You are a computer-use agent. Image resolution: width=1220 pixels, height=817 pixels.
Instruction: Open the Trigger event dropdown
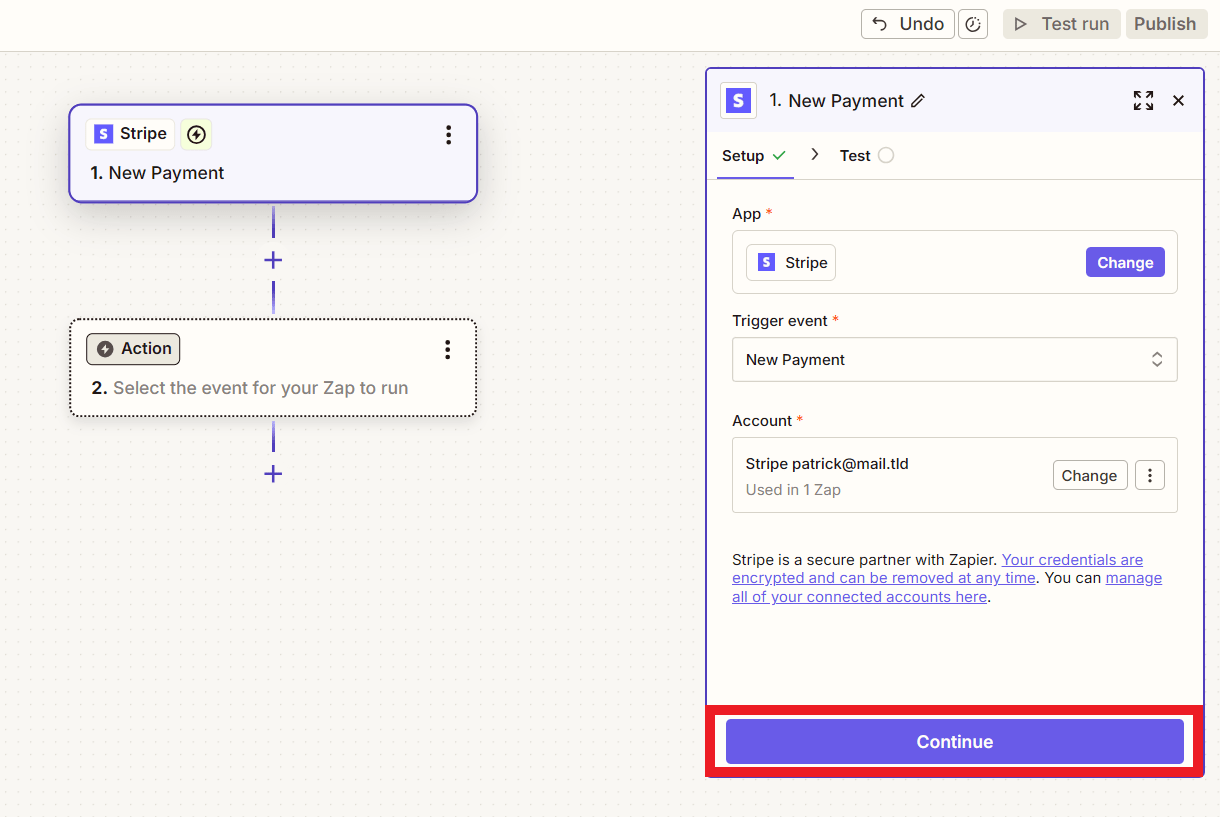tap(954, 360)
